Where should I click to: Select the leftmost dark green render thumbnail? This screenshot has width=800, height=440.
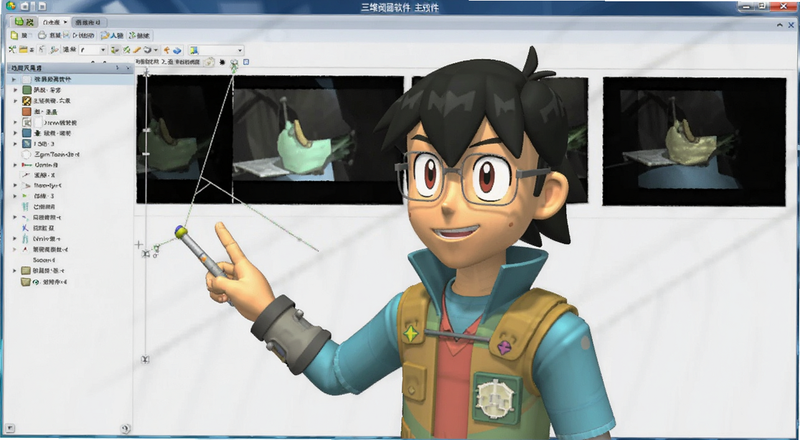point(185,139)
